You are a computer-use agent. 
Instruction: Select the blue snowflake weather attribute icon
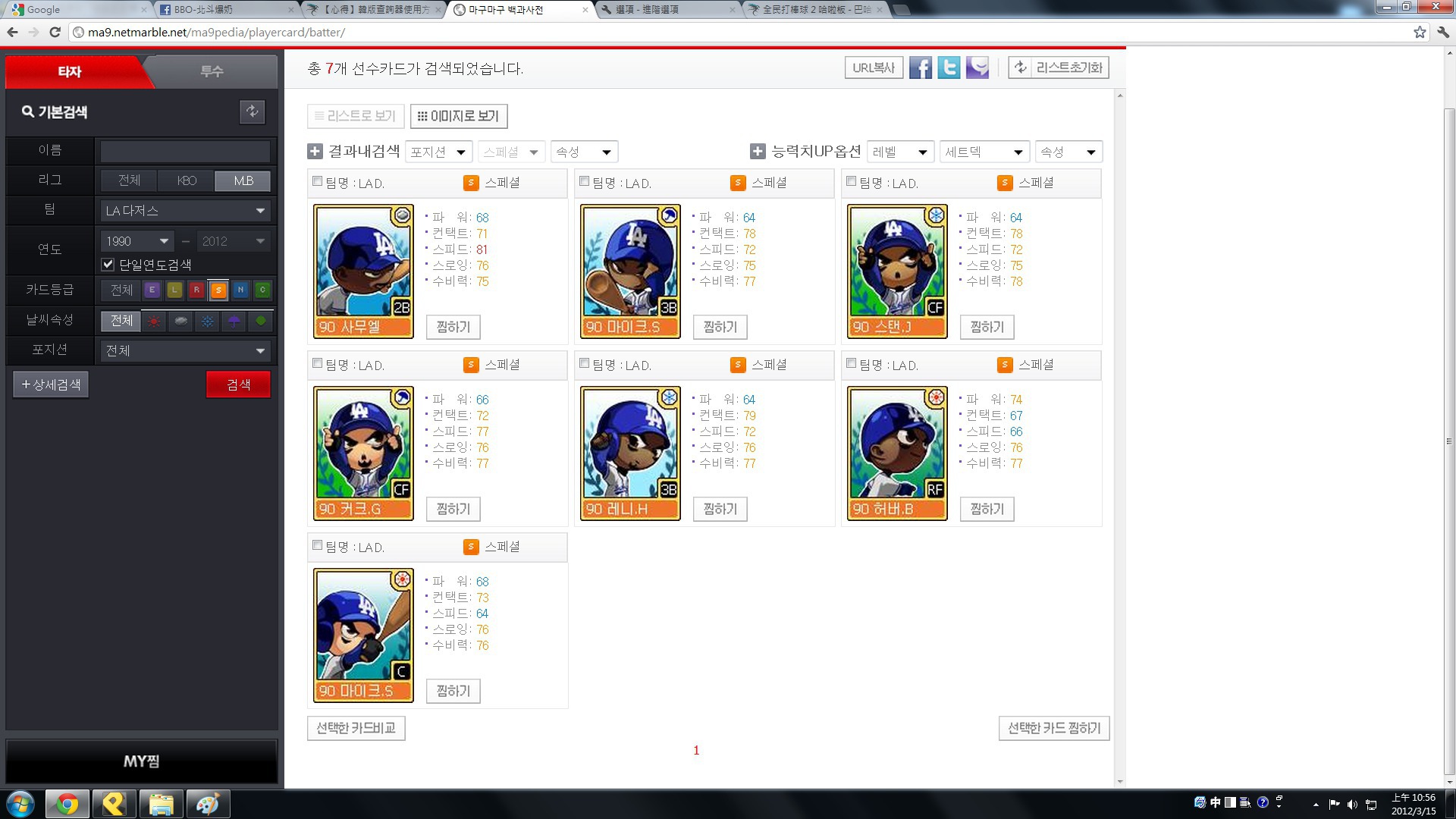(x=207, y=321)
